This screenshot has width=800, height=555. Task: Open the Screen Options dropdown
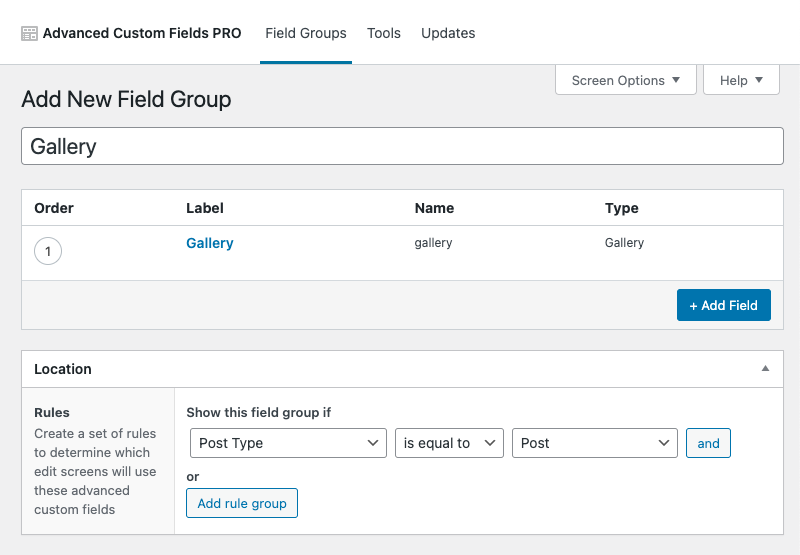[x=625, y=80]
